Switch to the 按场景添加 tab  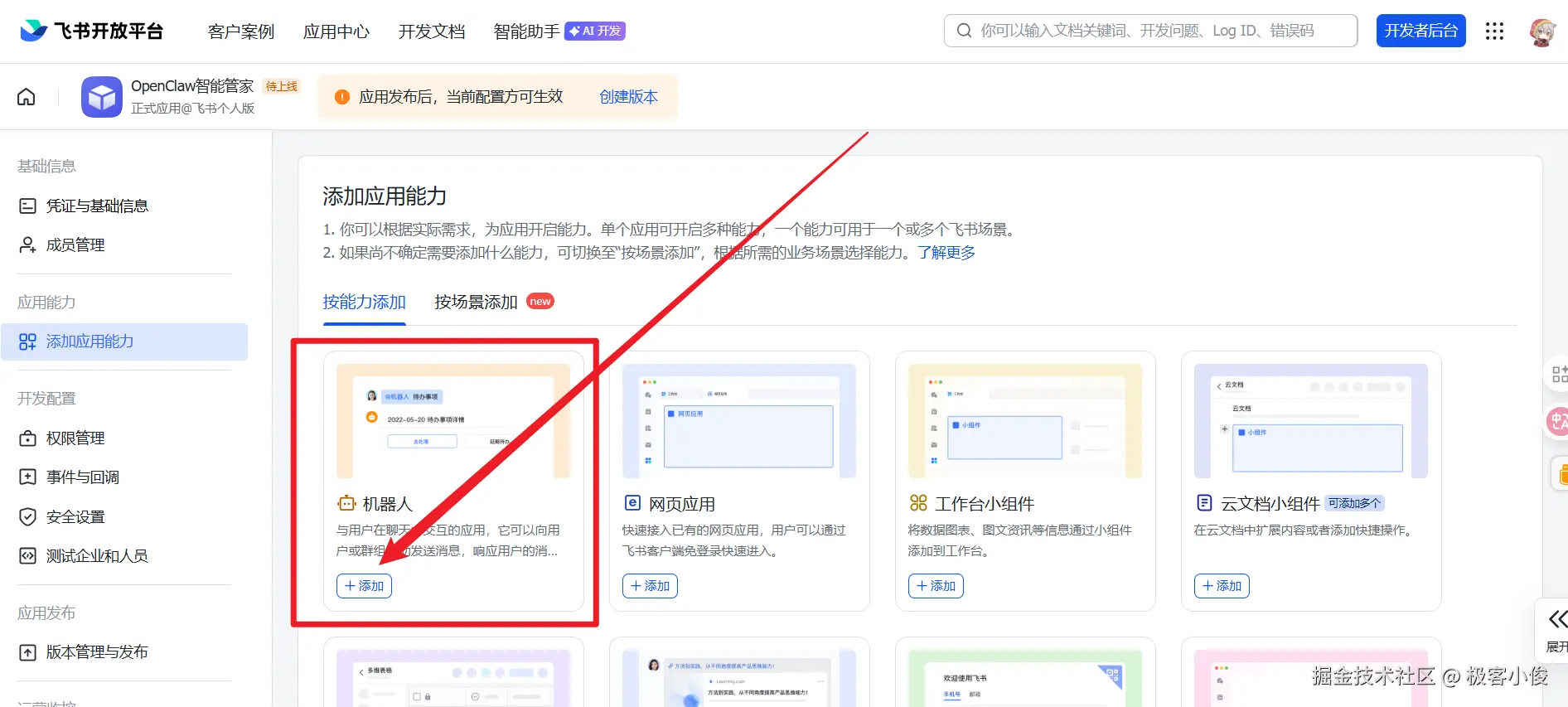tap(477, 302)
